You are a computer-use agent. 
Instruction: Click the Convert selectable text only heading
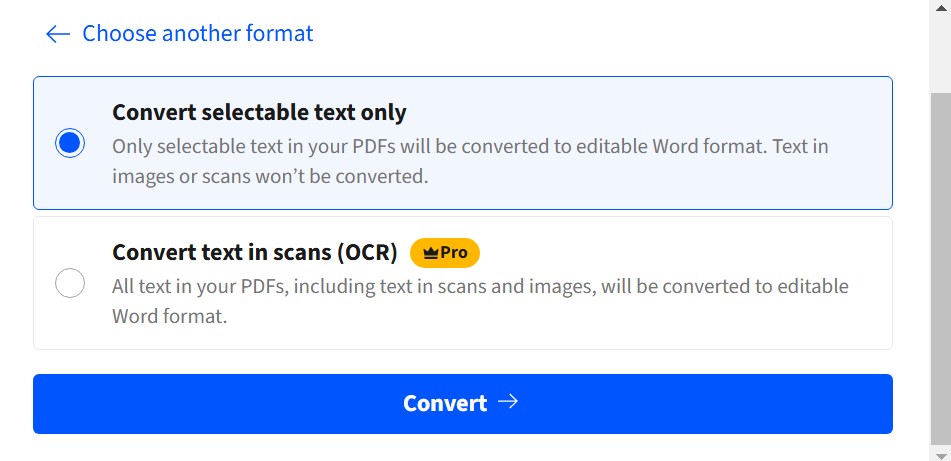[259, 113]
